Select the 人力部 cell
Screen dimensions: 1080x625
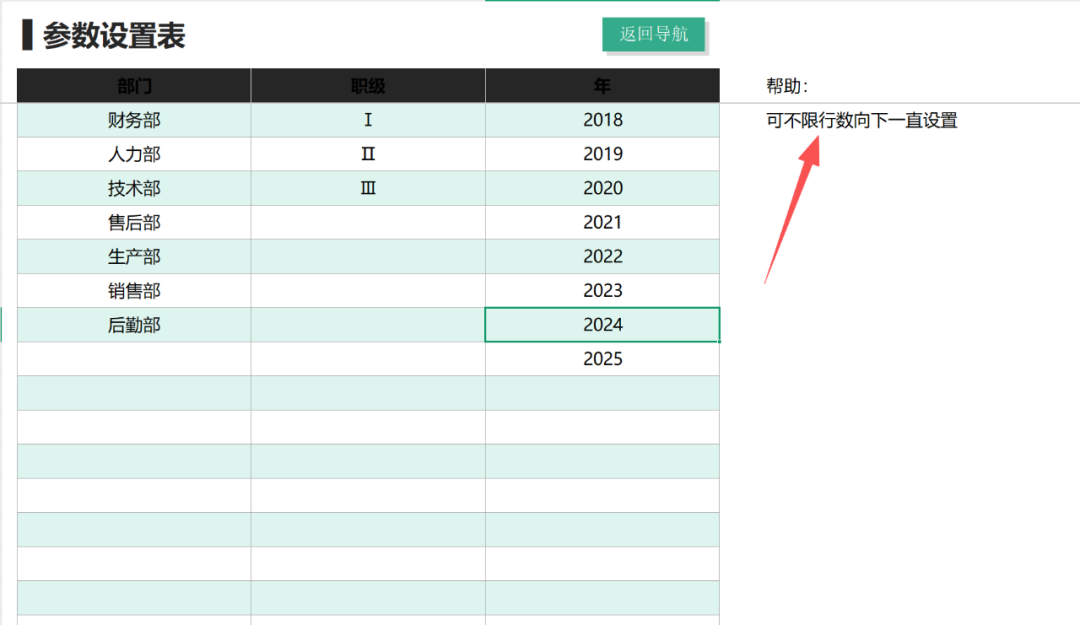(x=134, y=154)
